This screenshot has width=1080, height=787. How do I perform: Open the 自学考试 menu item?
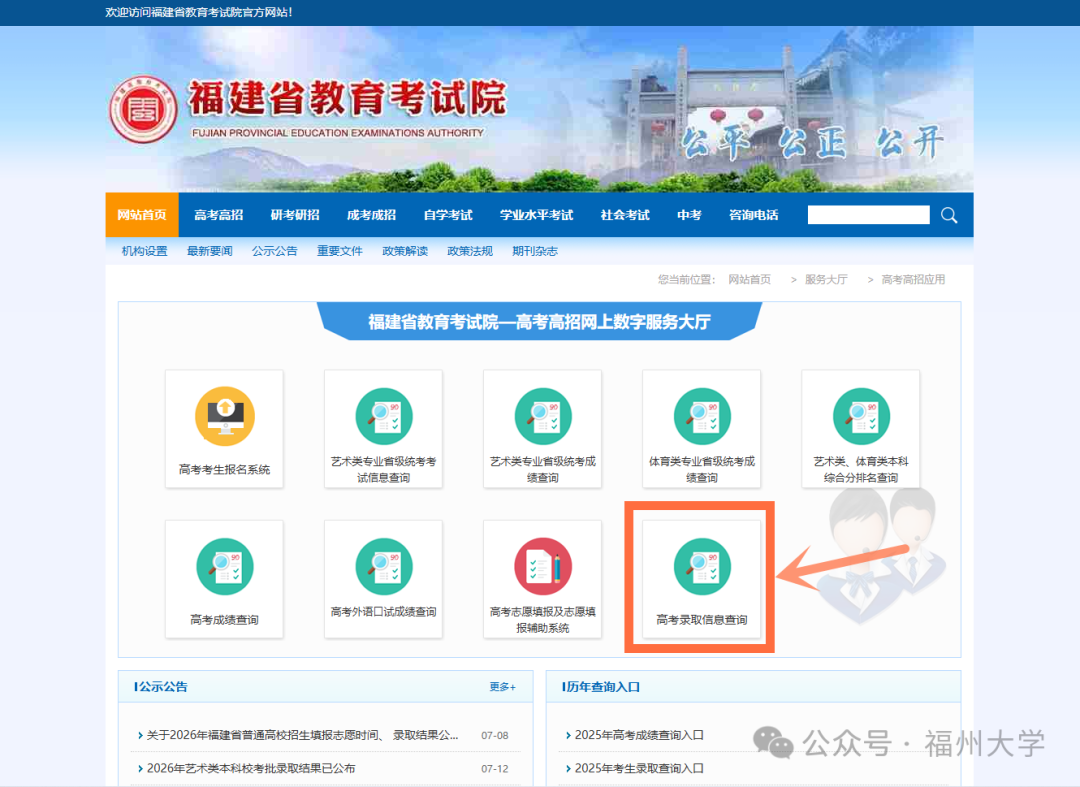[448, 215]
